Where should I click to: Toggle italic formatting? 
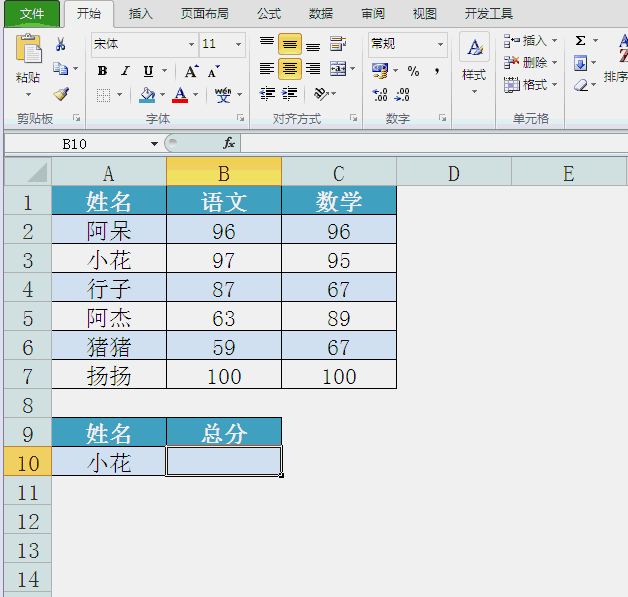125,71
